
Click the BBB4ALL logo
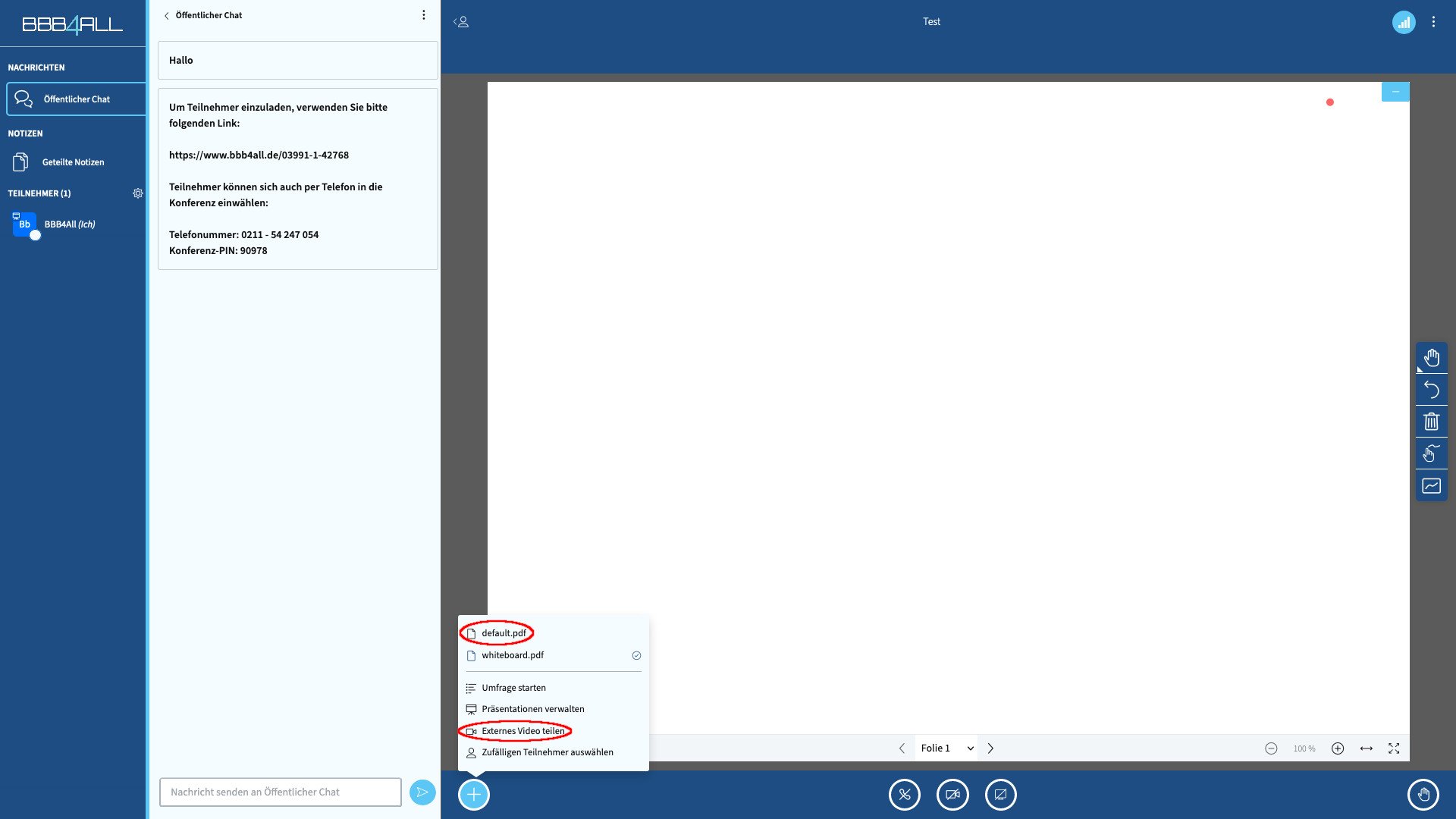pyautogui.click(x=73, y=25)
